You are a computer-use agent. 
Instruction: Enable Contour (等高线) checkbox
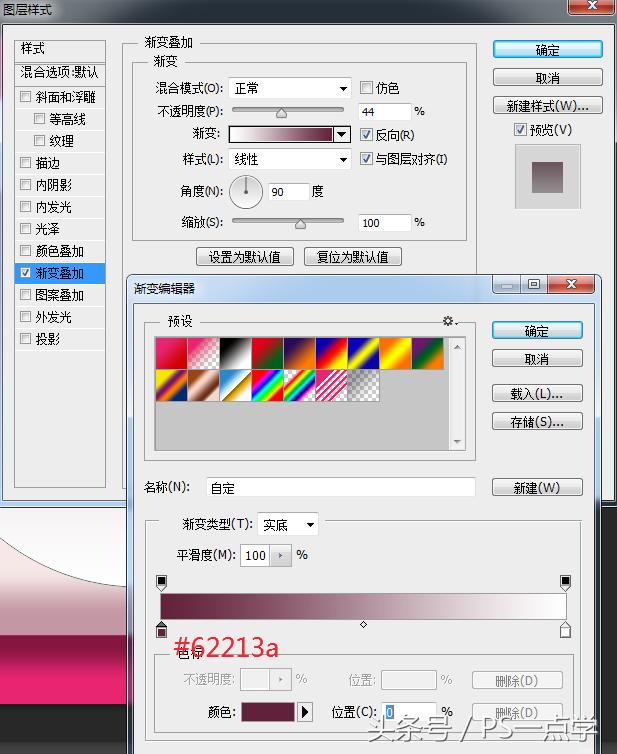39,118
